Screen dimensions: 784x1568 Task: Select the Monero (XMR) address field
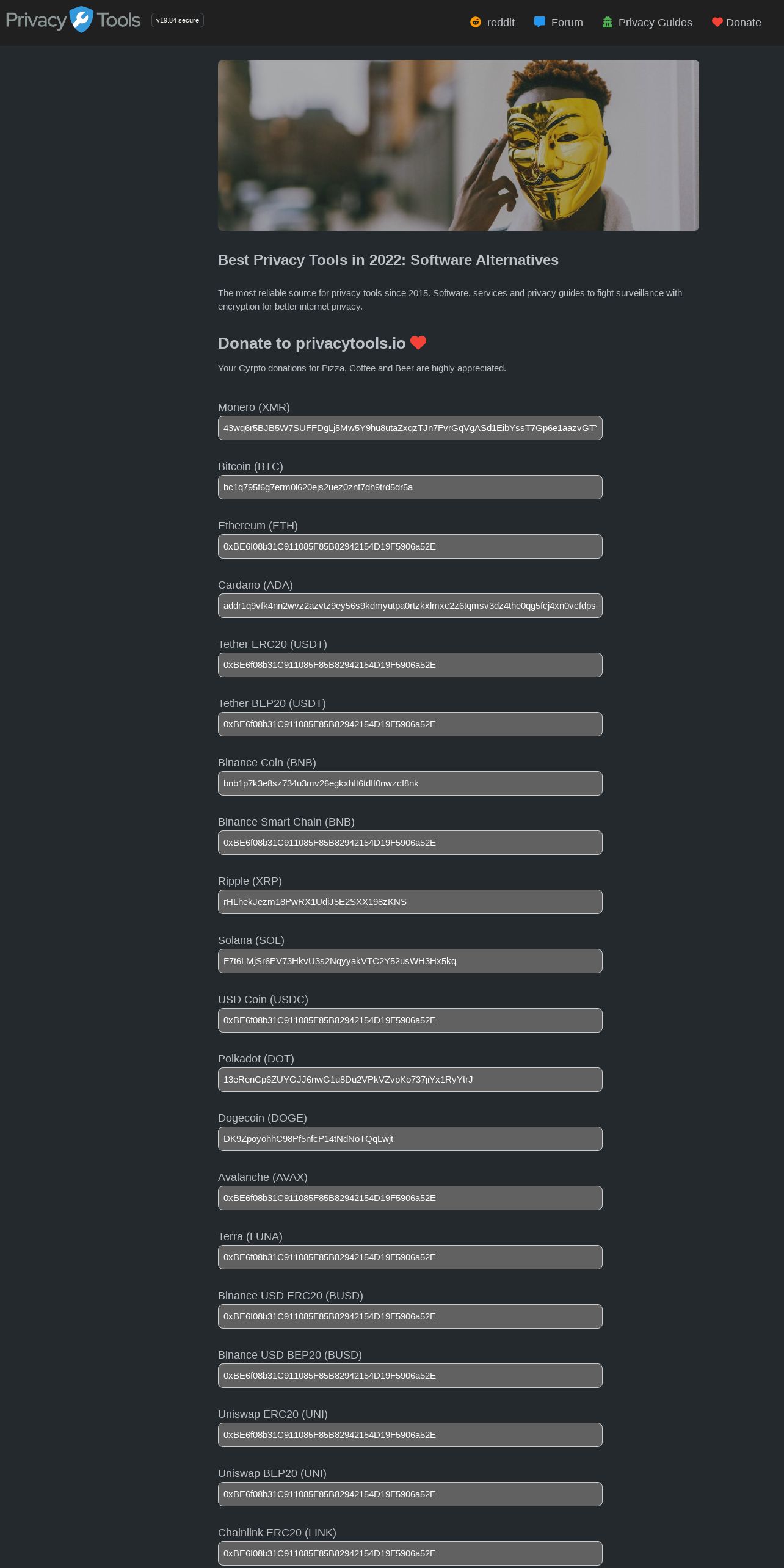pos(410,428)
